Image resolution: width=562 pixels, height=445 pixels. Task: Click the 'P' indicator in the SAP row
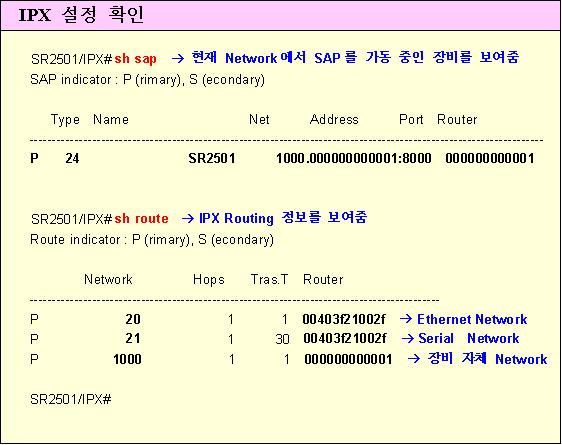click(34, 158)
